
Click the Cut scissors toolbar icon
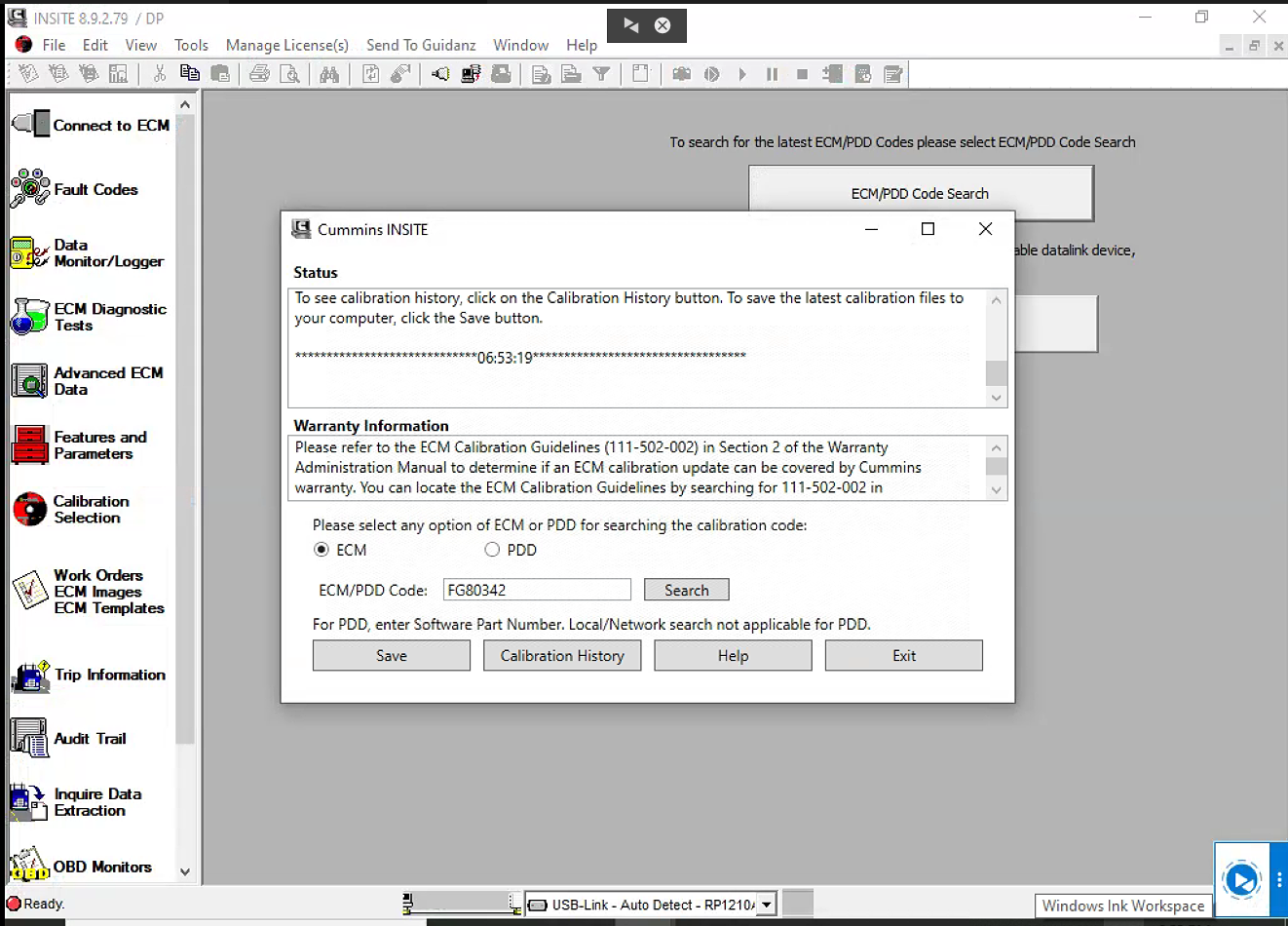click(x=160, y=74)
